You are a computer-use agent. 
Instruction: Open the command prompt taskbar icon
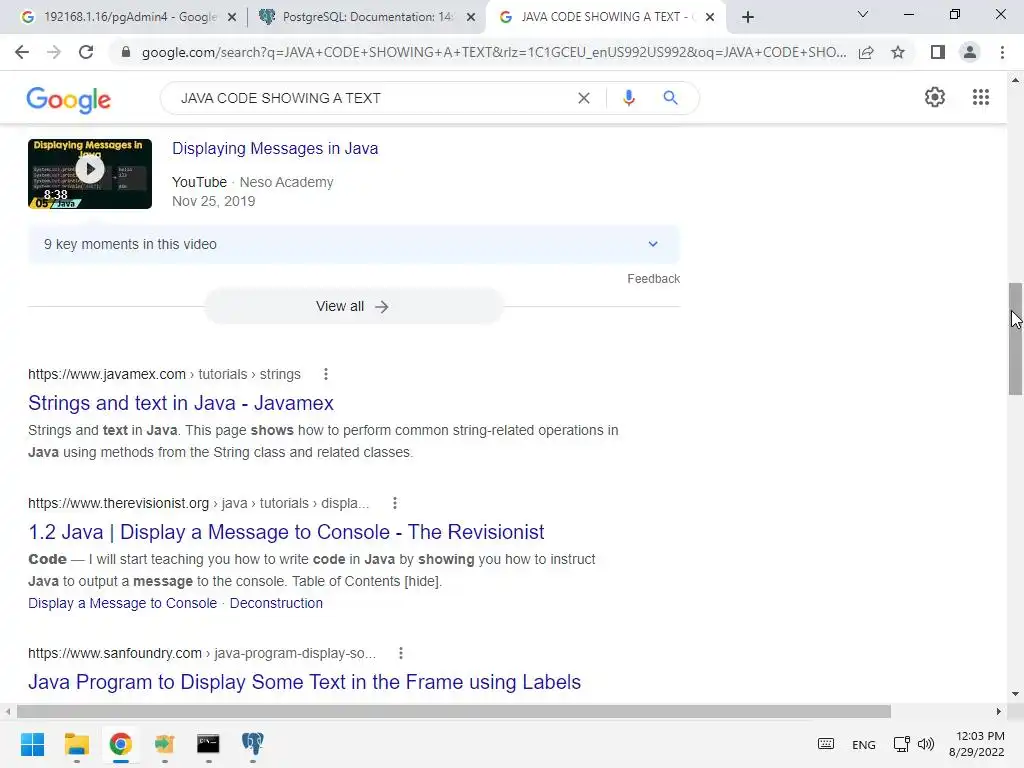[208, 744]
